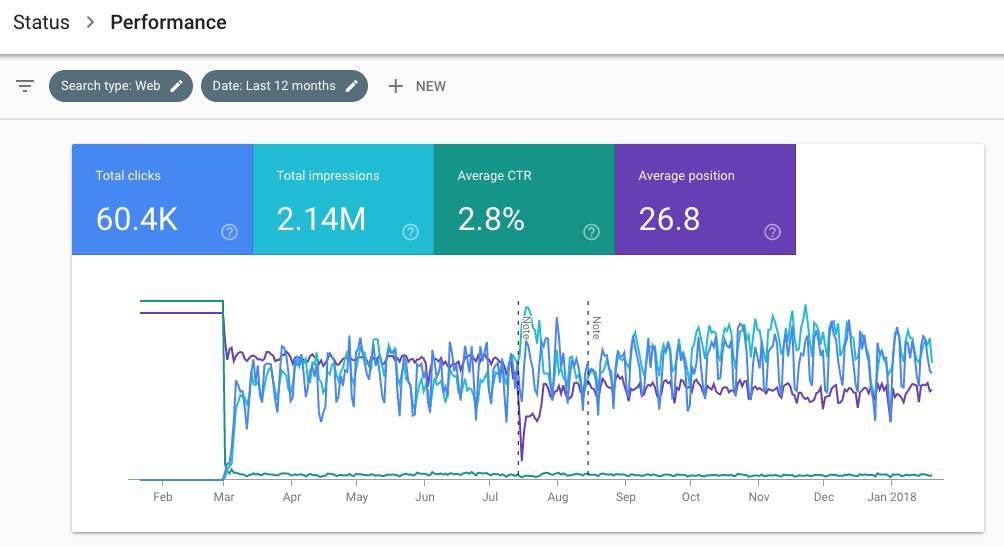Open the July chart Note marker
The height and width of the screenshot is (546, 1004).
[x=526, y=328]
